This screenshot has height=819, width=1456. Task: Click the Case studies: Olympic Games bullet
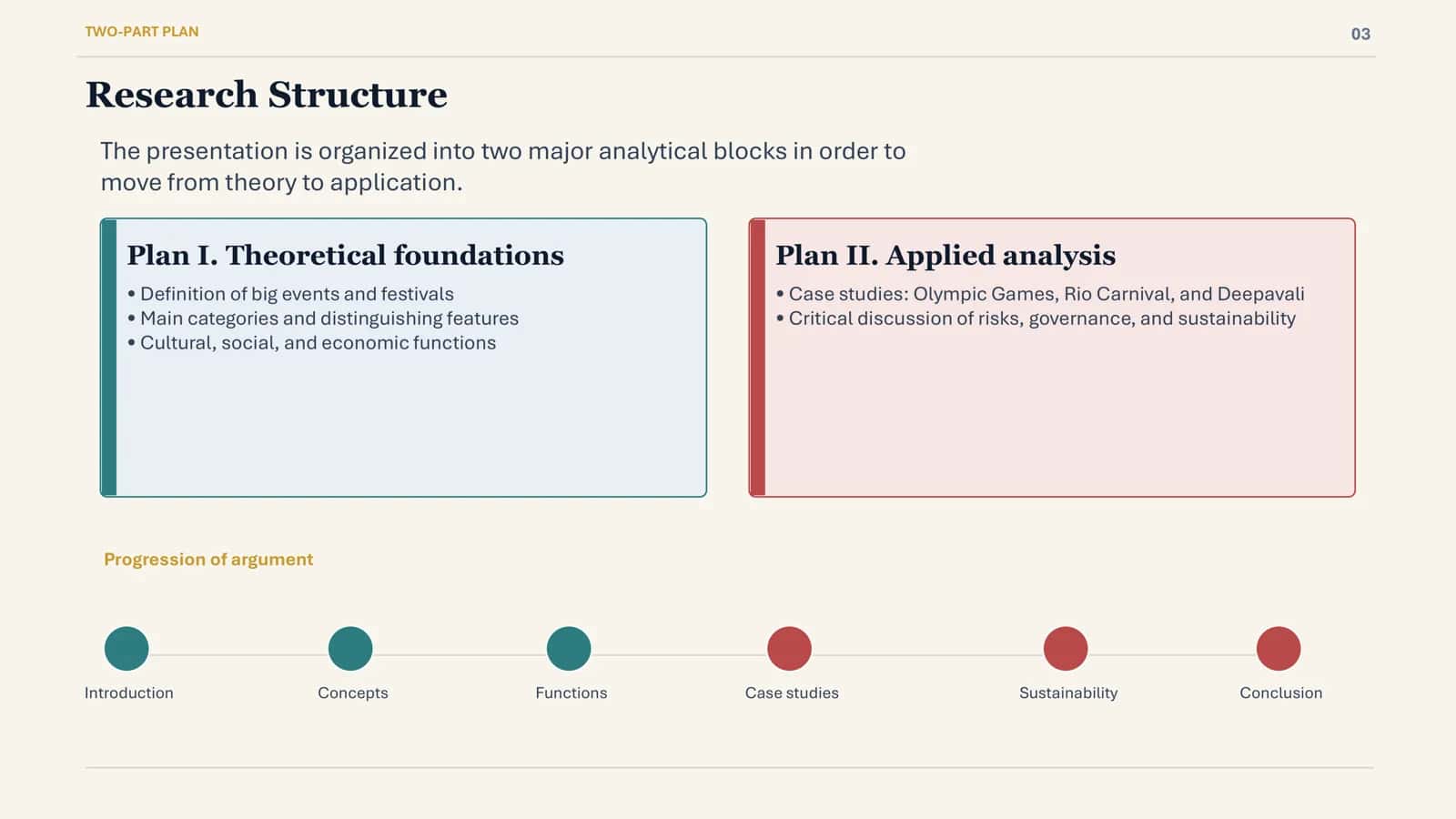[1040, 294]
